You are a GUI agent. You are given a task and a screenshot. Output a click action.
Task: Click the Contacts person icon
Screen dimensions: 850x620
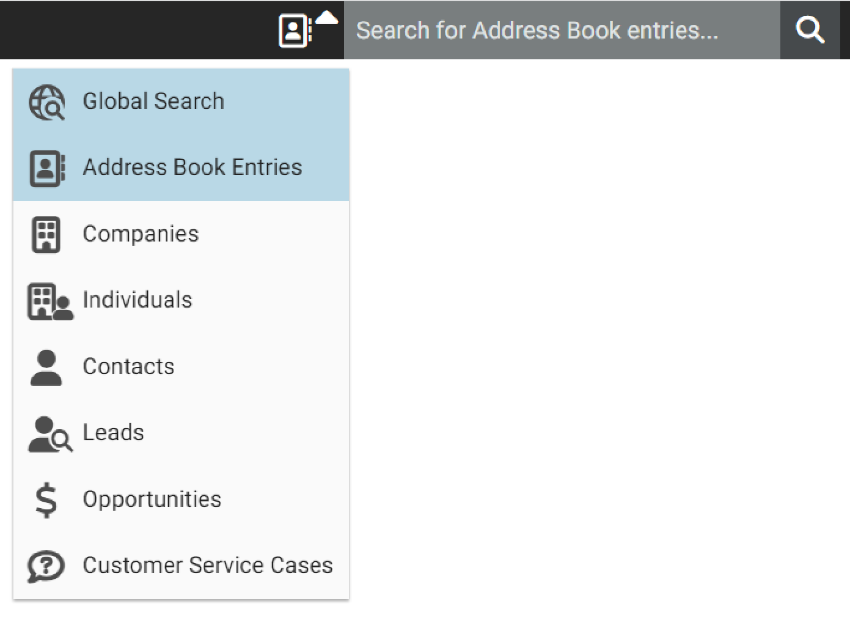[x=46, y=367]
